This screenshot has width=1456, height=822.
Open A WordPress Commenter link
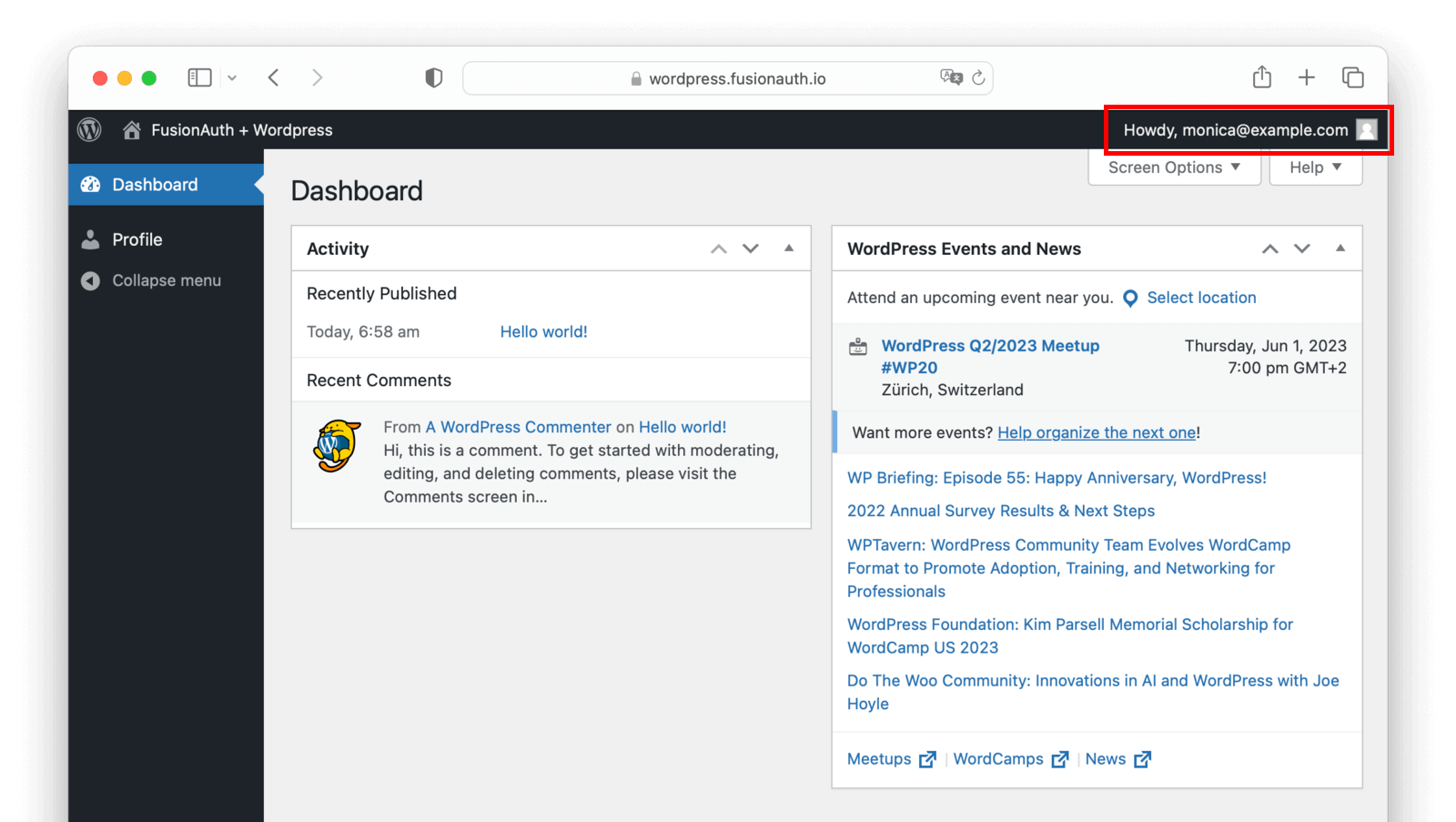coord(518,427)
